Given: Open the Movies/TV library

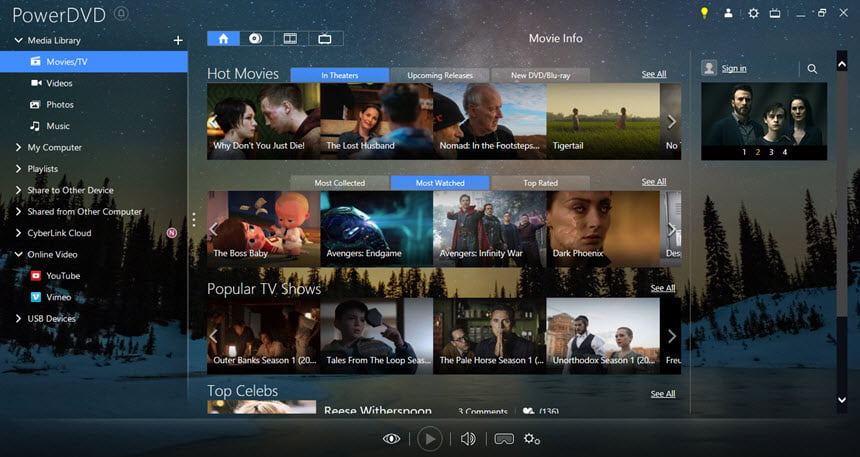Looking at the screenshot, I should click(94, 61).
